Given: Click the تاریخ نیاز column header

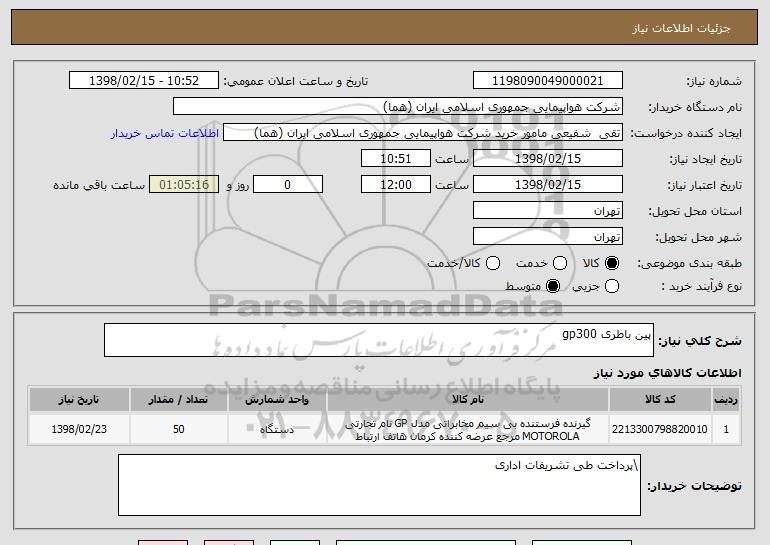Looking at the screenshot, I should pos(79,399).
